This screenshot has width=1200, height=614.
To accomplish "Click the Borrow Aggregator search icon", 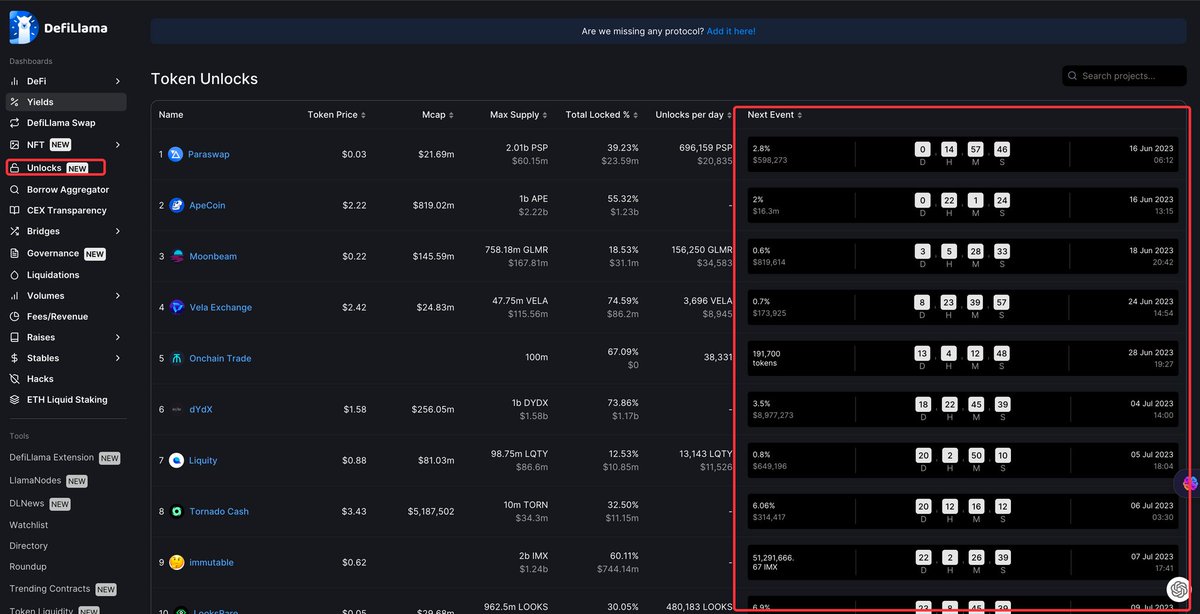I will pos(15,189).
